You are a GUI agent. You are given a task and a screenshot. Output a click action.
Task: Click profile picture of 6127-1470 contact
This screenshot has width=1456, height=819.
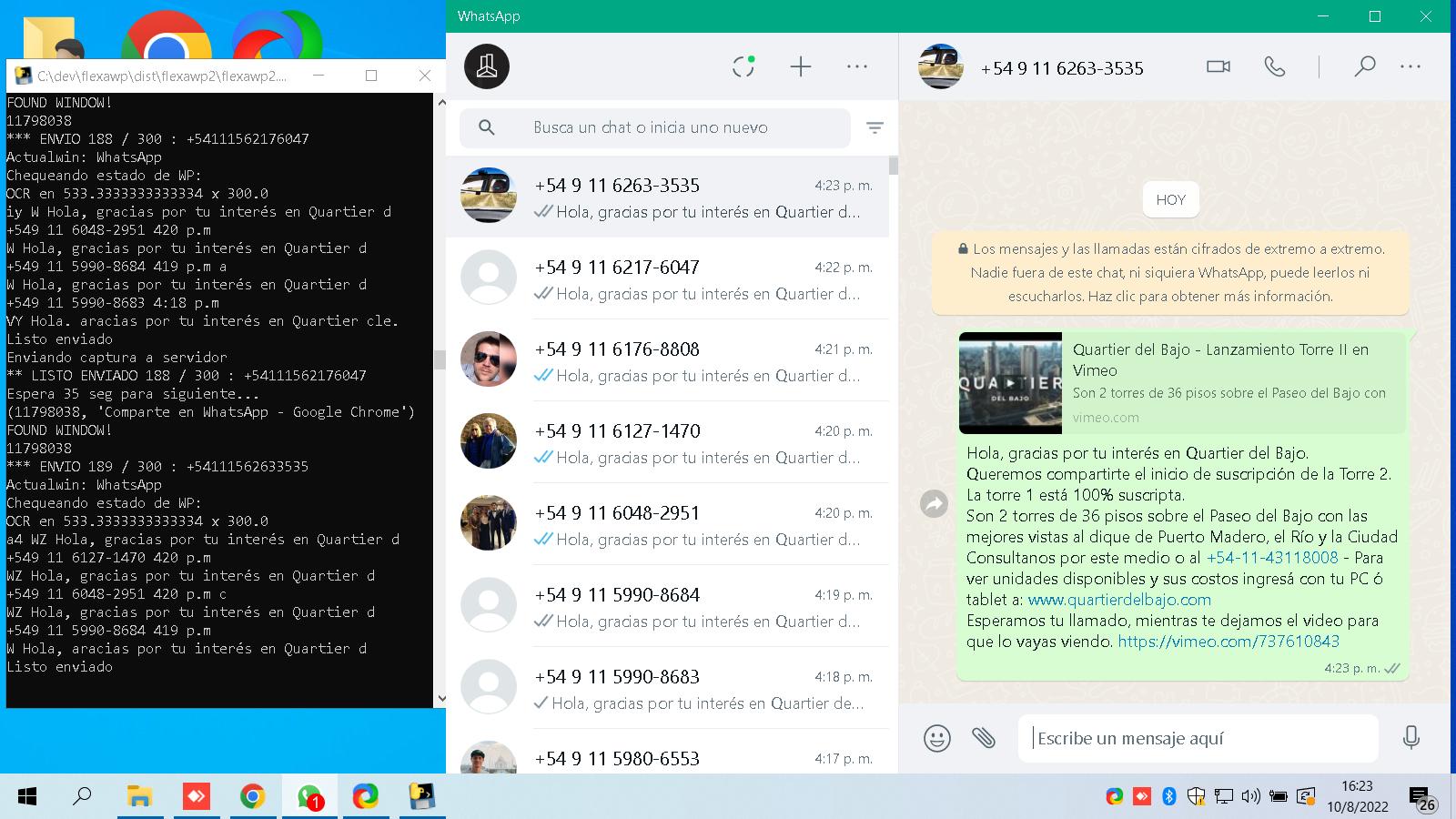click(x=489, y=441)
